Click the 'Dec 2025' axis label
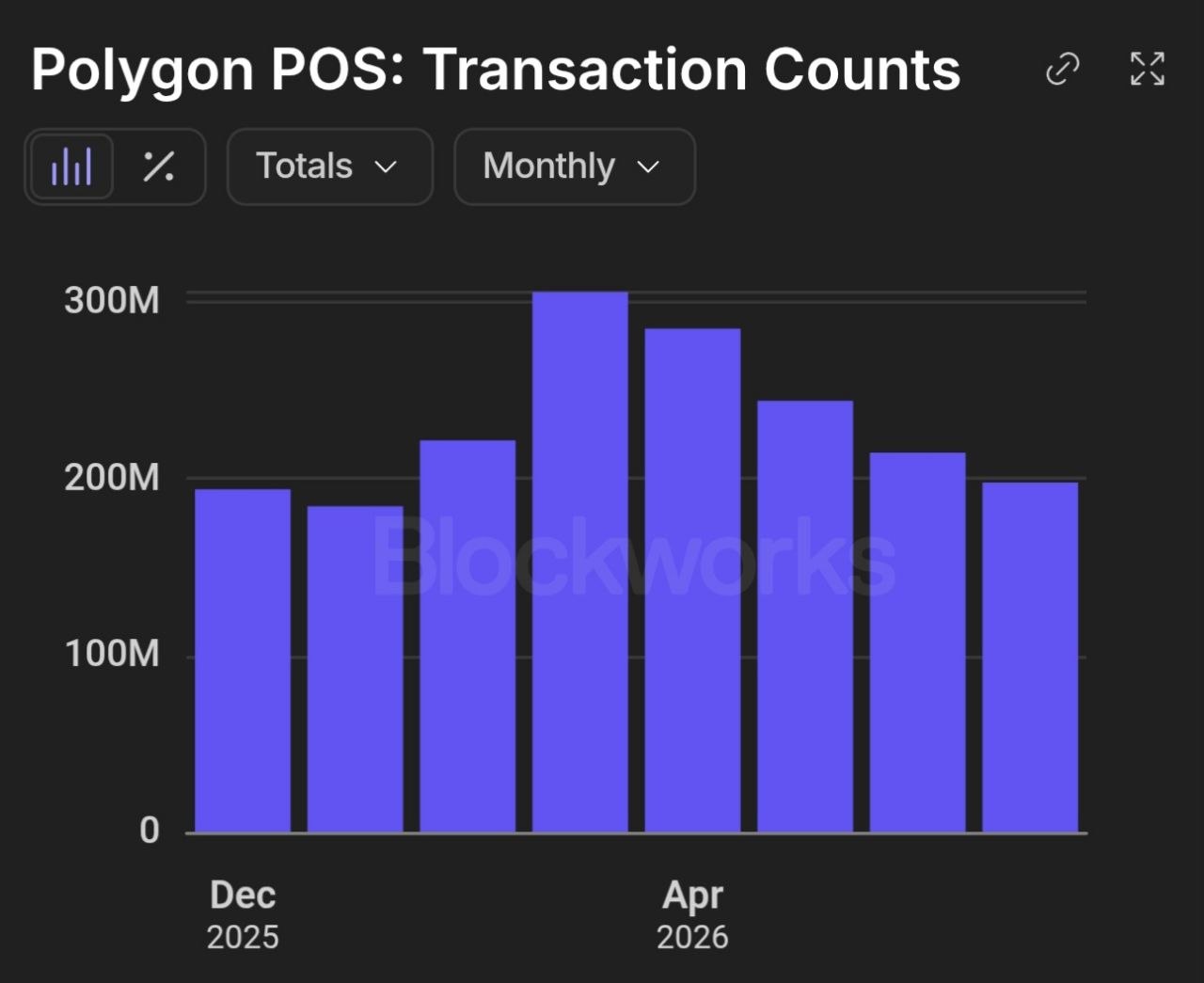 pyautogui.click(x=243, y=914)
